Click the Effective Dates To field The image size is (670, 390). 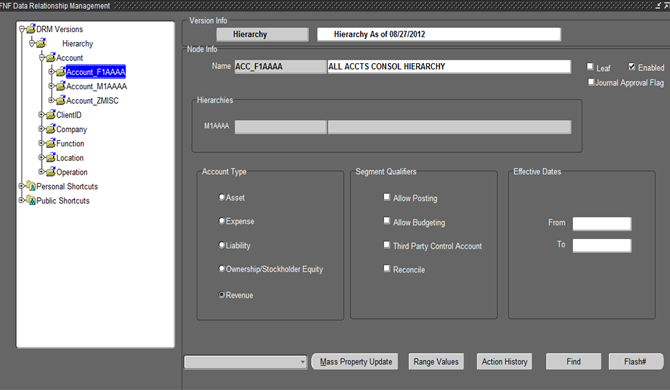[x=602, y=245]
